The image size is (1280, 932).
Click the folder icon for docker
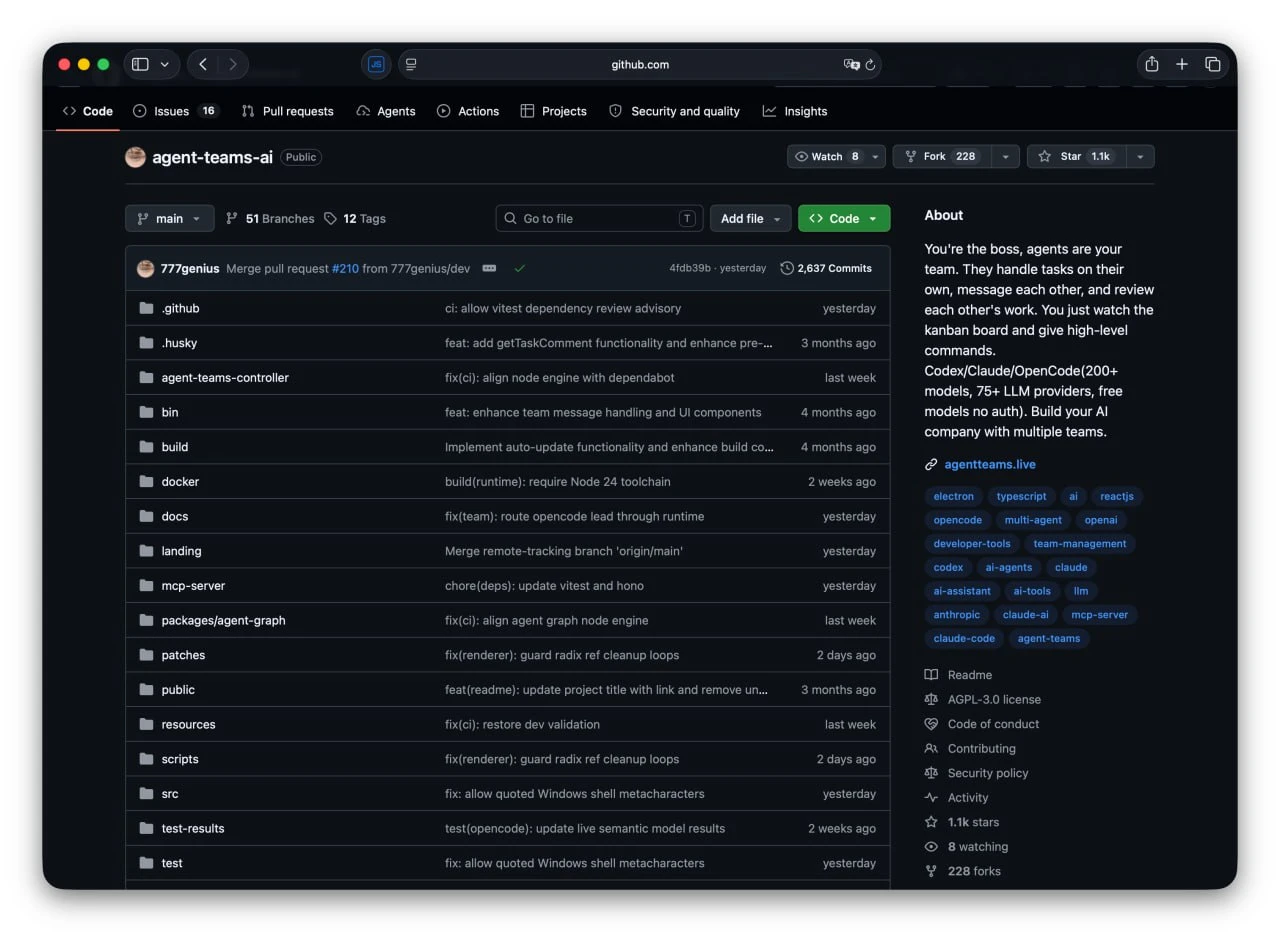point(146,482)
